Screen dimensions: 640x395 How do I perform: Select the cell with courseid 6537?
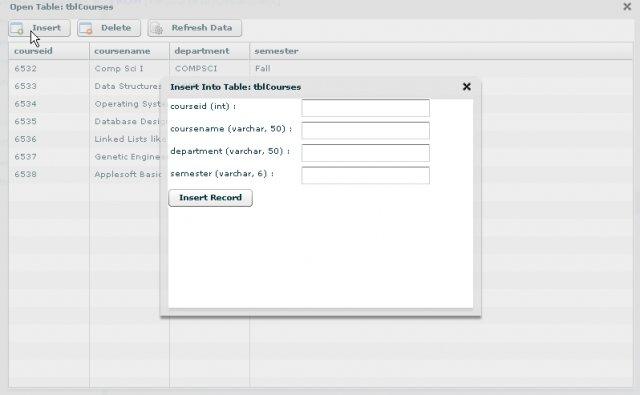pos(49,156)
